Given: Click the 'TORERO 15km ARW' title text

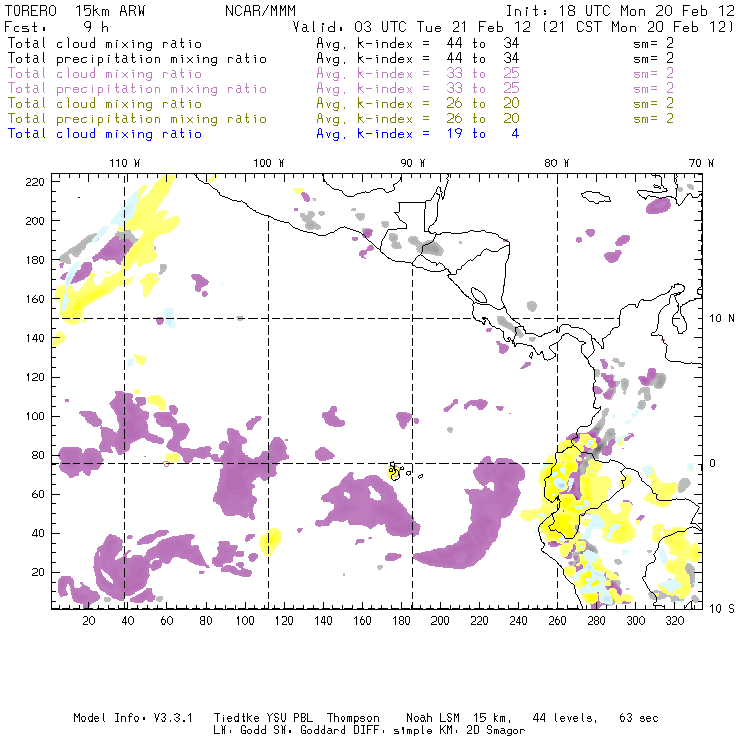Looking at the screenshot, I should [x=75, y=10].
